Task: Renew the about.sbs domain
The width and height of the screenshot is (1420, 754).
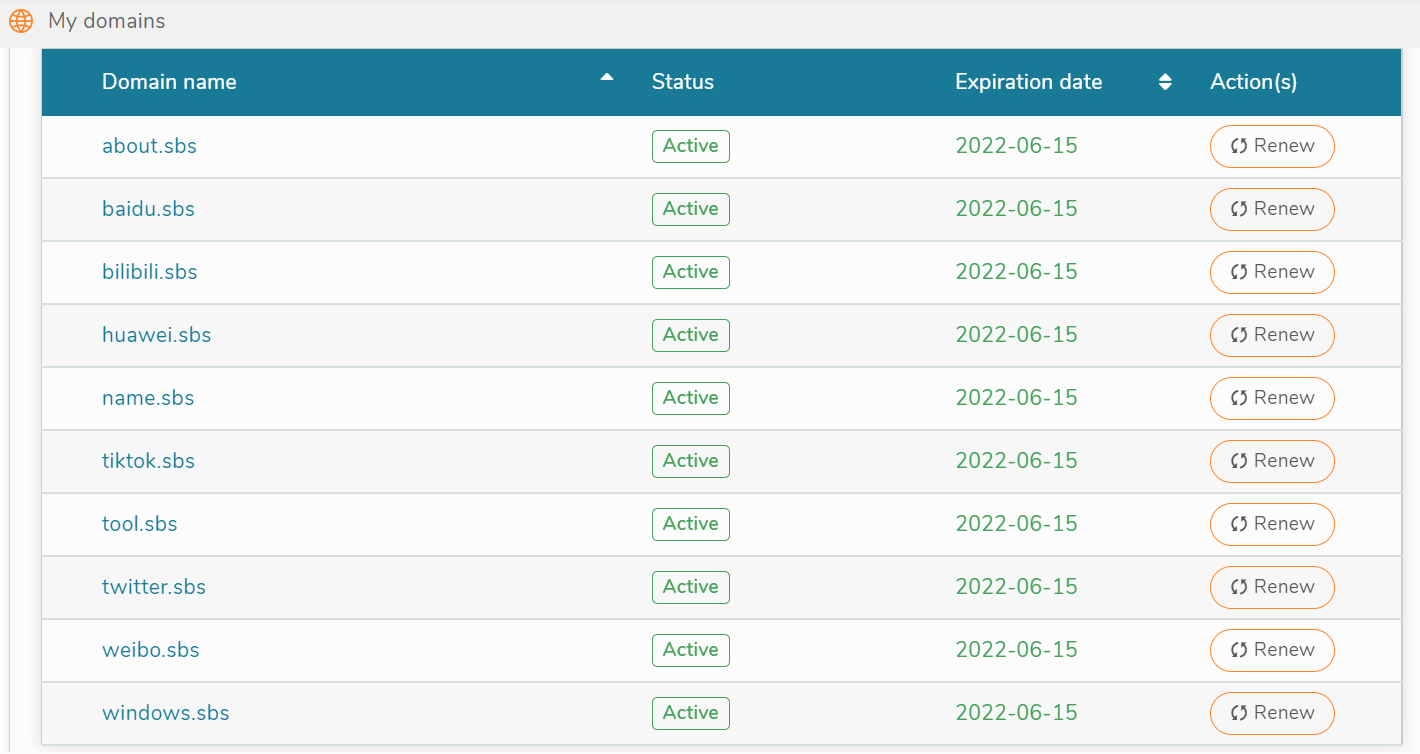Action: pos(1272,146)
